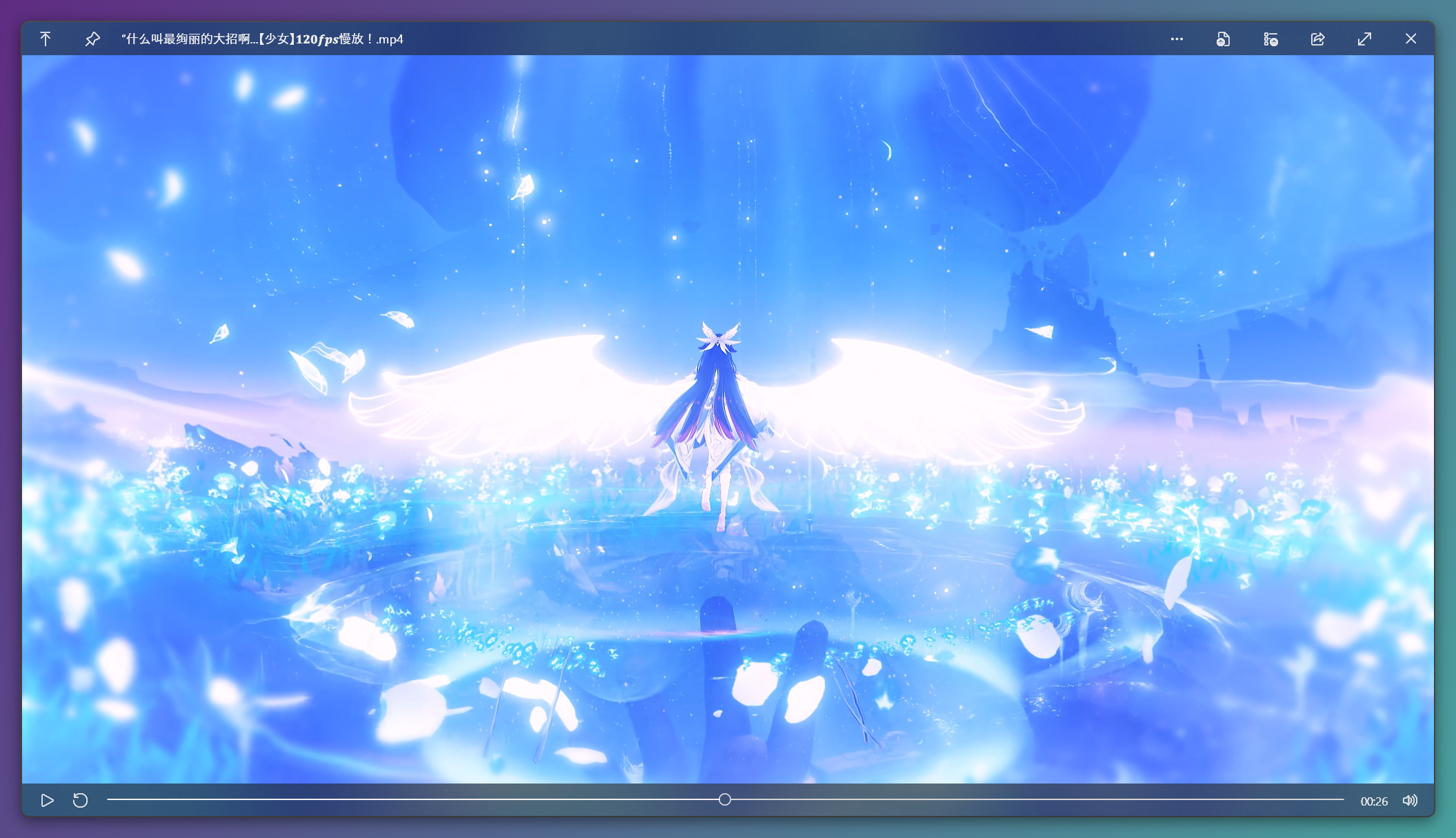Open the playlist settings icon
Viewport: 1456px width, 838px height.
(1270, 39)
